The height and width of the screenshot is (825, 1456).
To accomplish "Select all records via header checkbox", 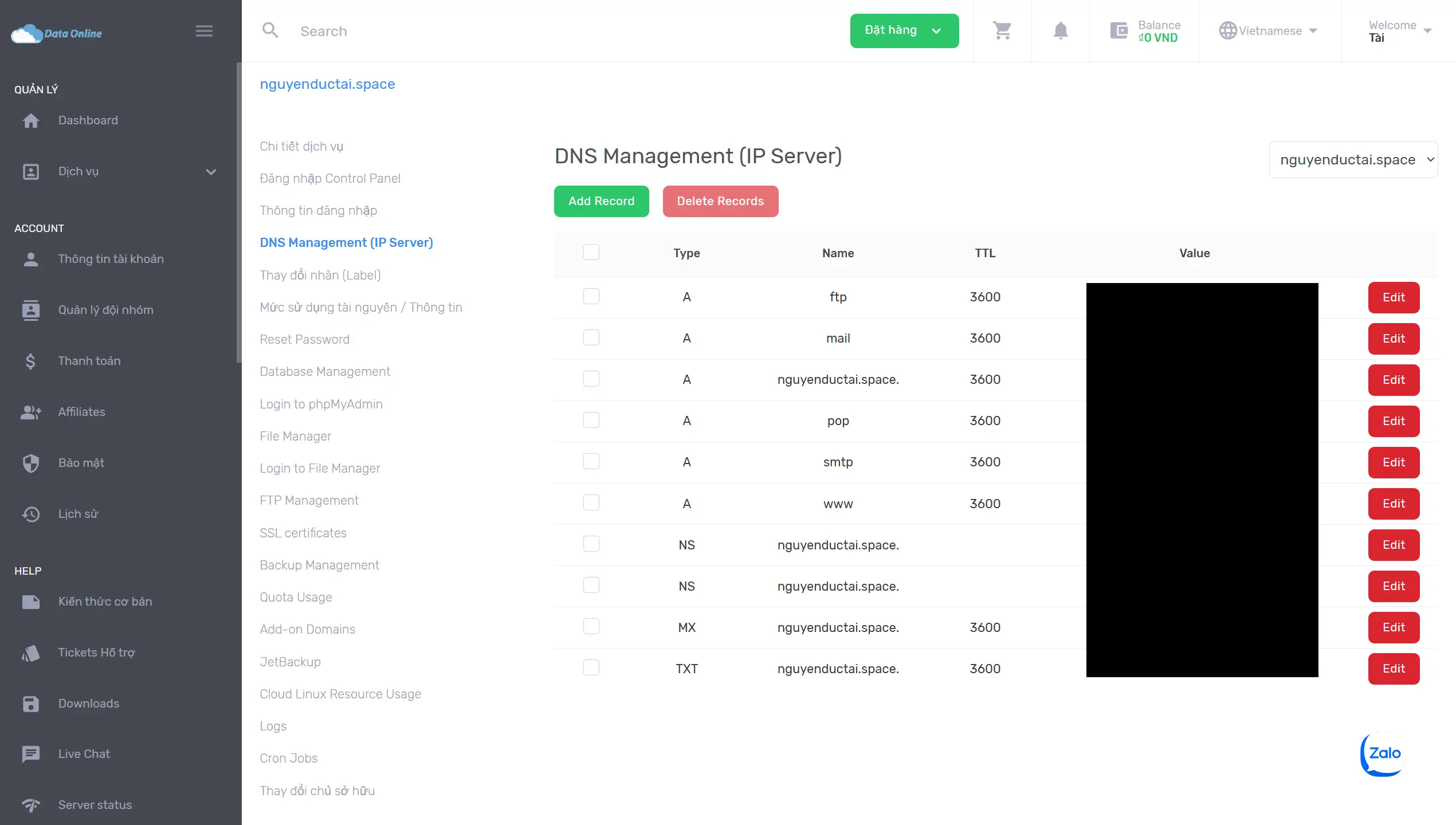I will 591,252.
